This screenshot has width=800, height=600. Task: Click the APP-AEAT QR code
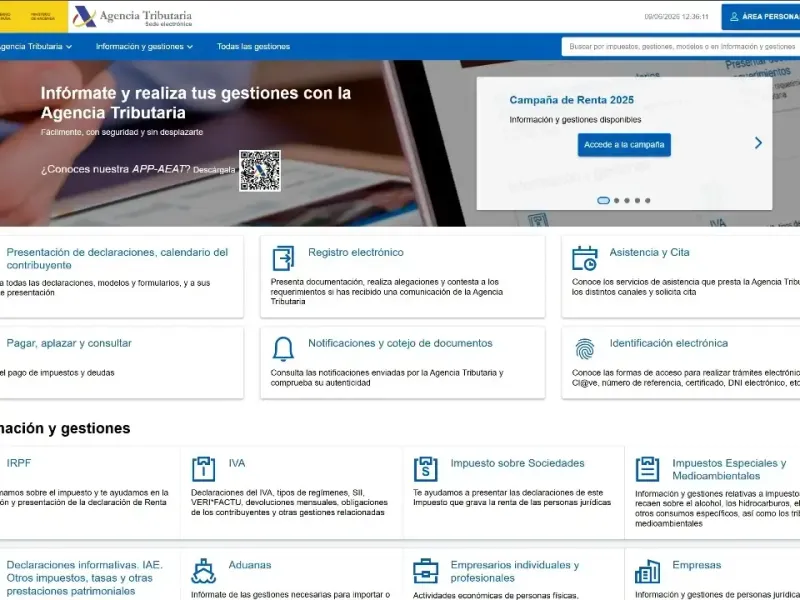coord(260,171)
